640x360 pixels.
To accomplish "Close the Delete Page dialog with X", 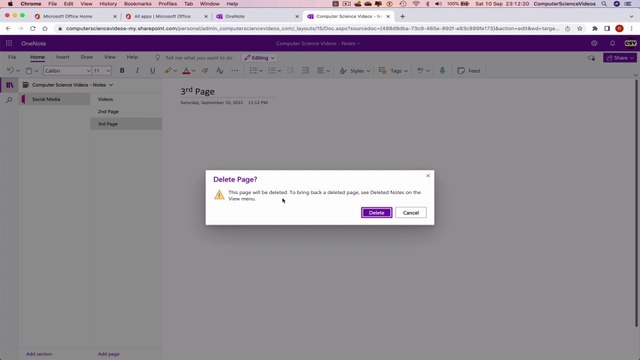I will 428,176.
